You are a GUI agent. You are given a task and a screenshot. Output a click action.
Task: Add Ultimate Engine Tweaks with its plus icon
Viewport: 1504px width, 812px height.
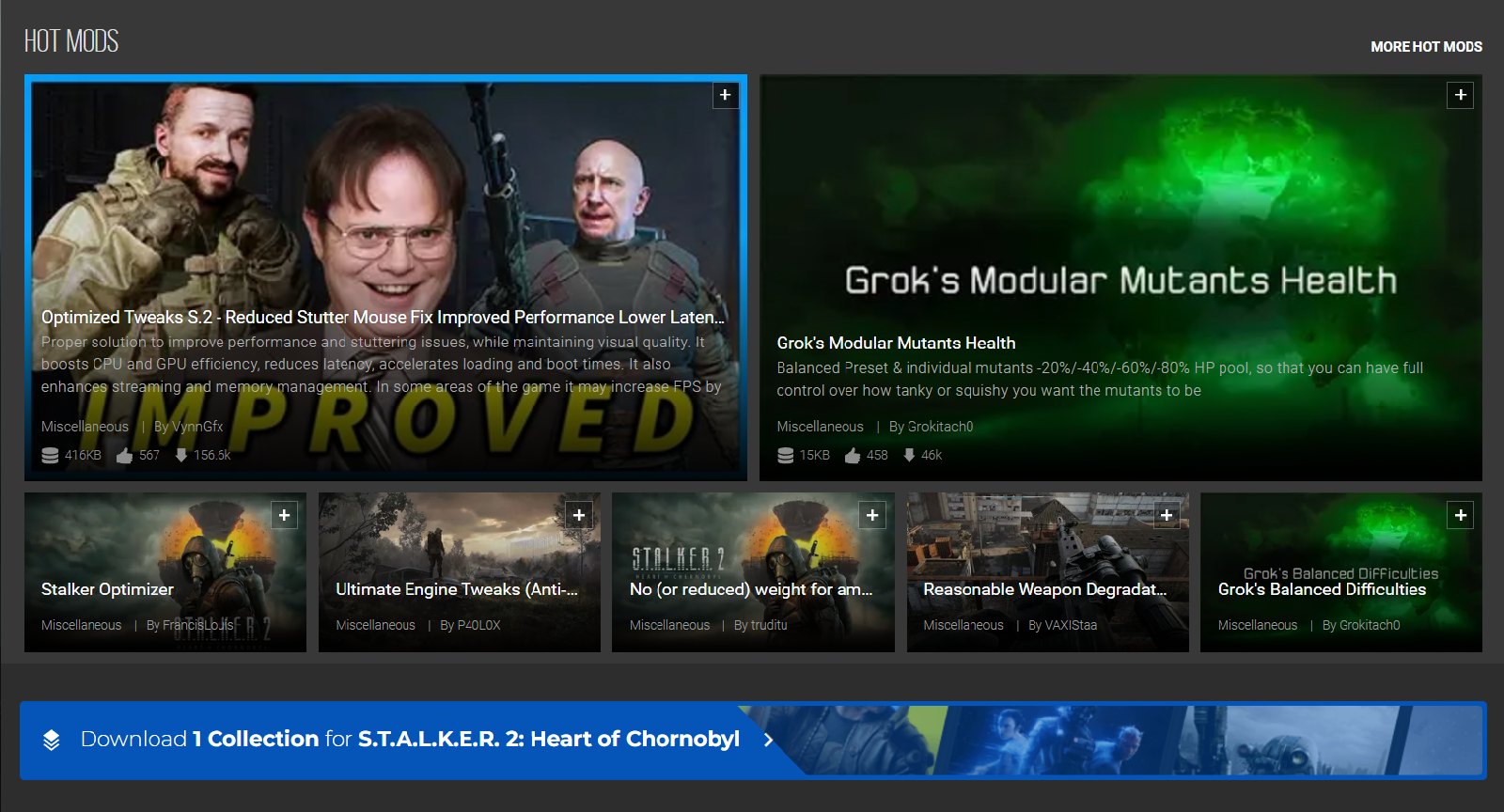578,515
